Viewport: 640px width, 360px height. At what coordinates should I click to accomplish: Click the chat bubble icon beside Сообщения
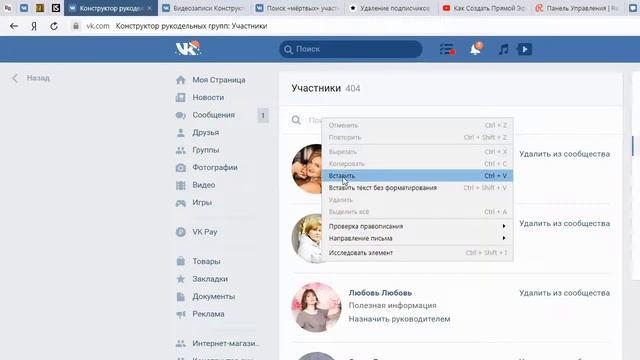(181, 115)
